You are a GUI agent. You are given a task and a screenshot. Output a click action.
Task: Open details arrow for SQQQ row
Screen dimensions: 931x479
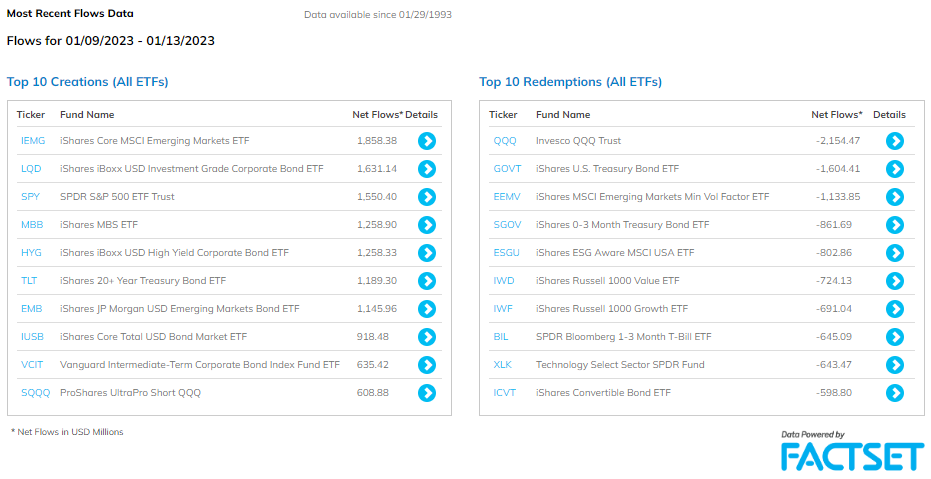pos(427,393)
